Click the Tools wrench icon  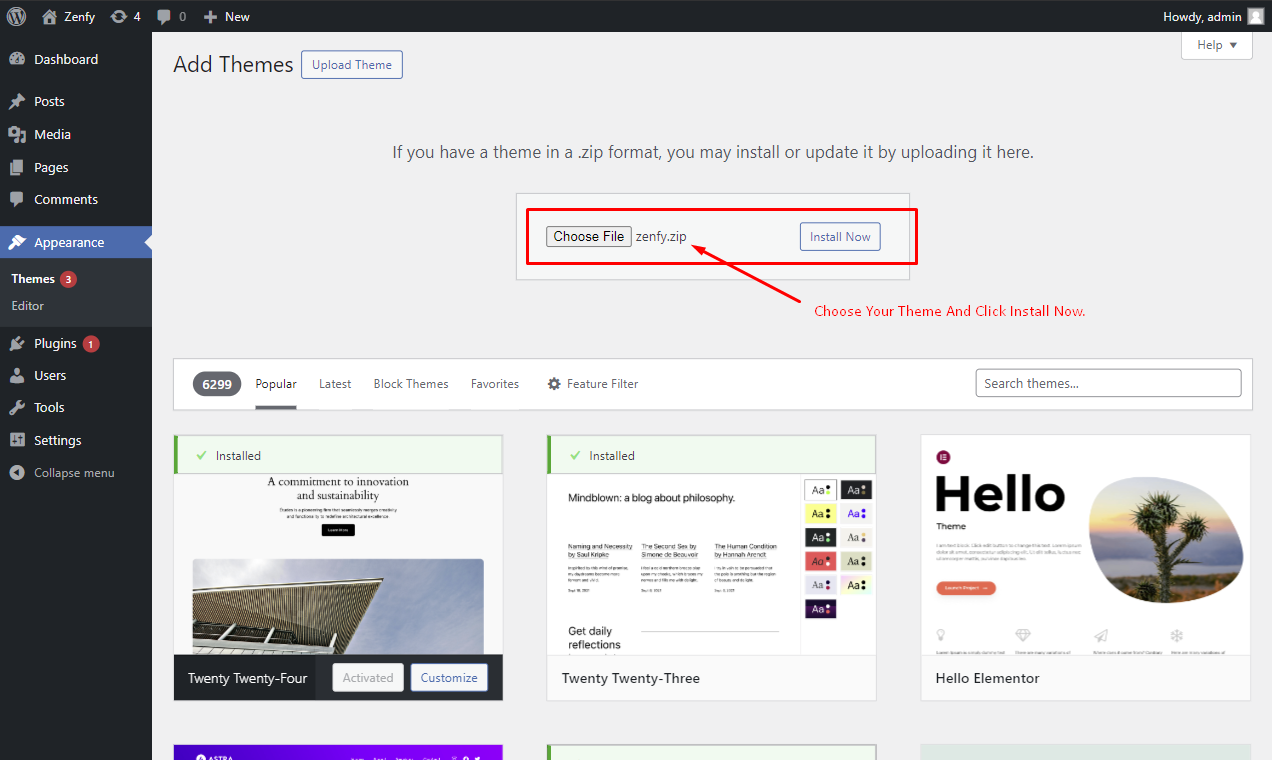tap(17, 407)
